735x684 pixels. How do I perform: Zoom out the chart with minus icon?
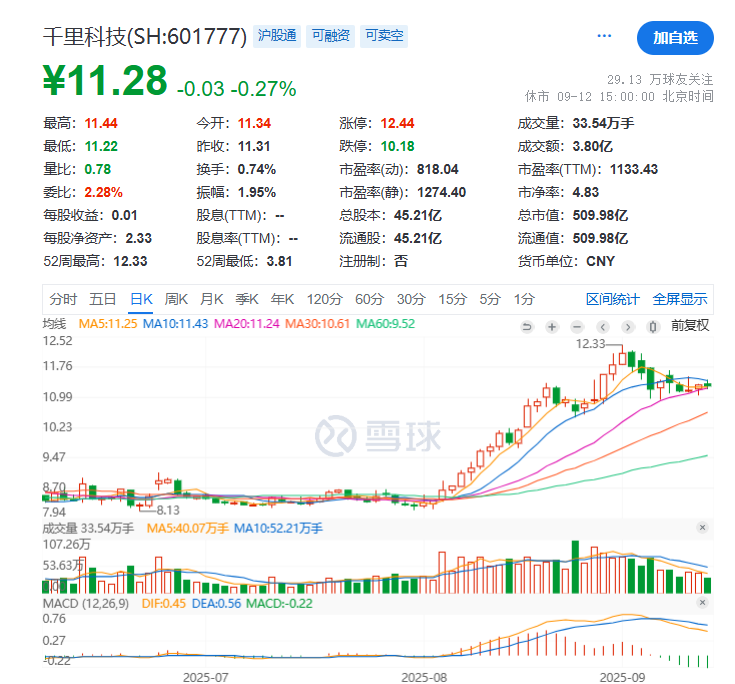tap(578, 327)
